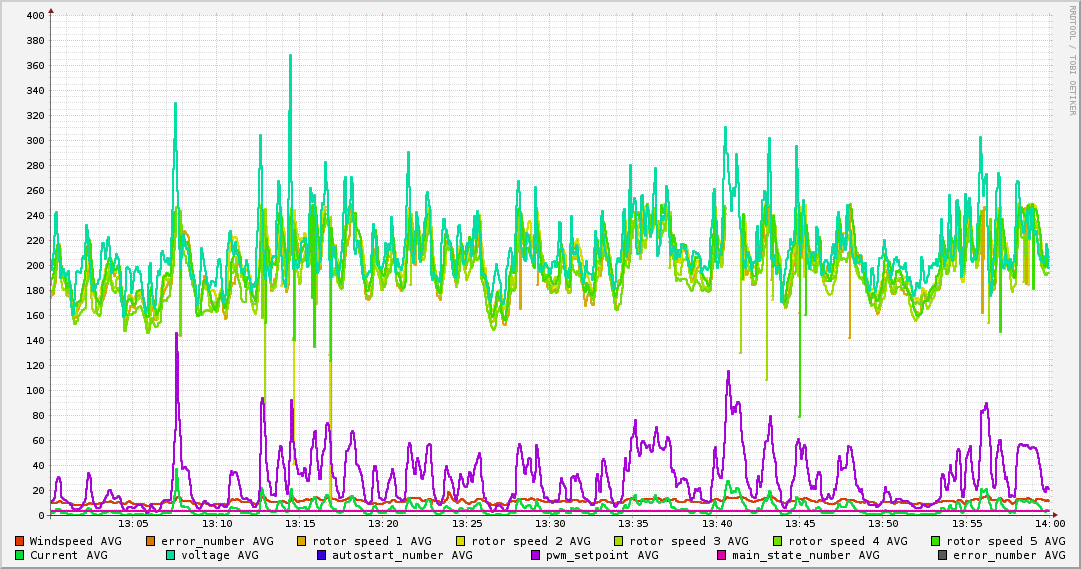Screen dimensions: 1081x569
Task: Select the purple pwm_setpoint AVG swatch
Action: click(536, 555)
